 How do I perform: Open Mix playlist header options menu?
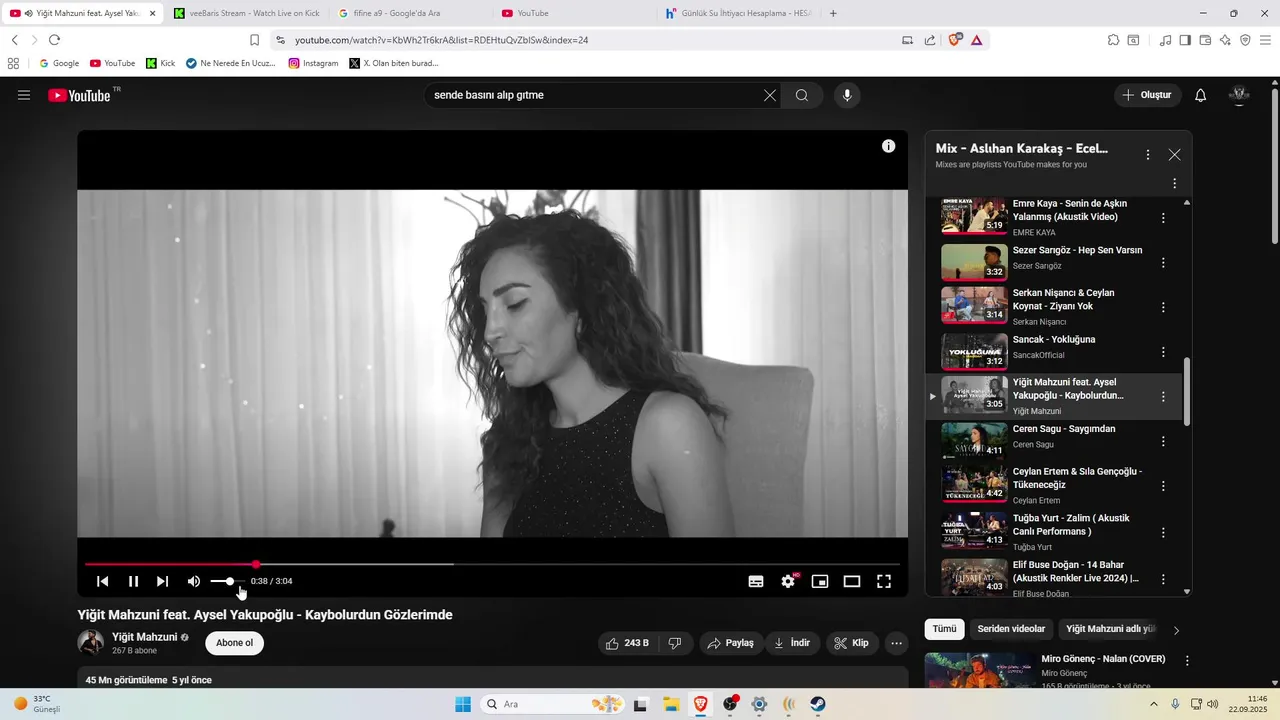click(1148, 155)
